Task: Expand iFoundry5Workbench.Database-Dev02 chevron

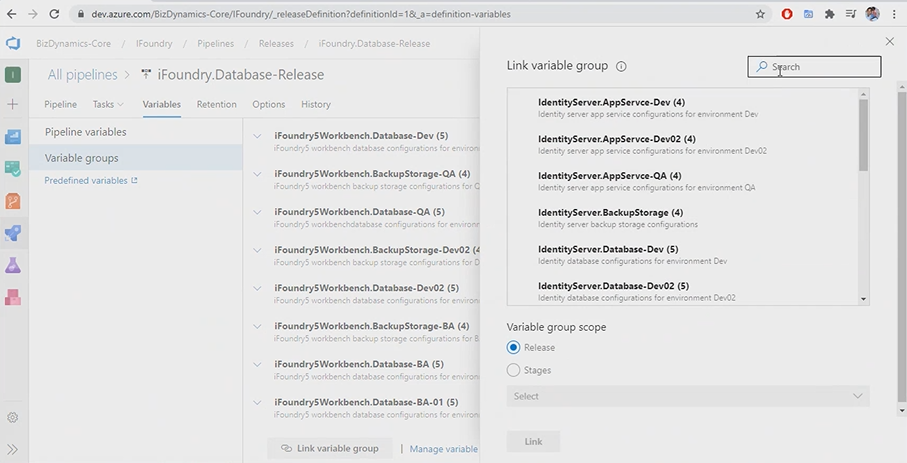Action: (257, 288)
